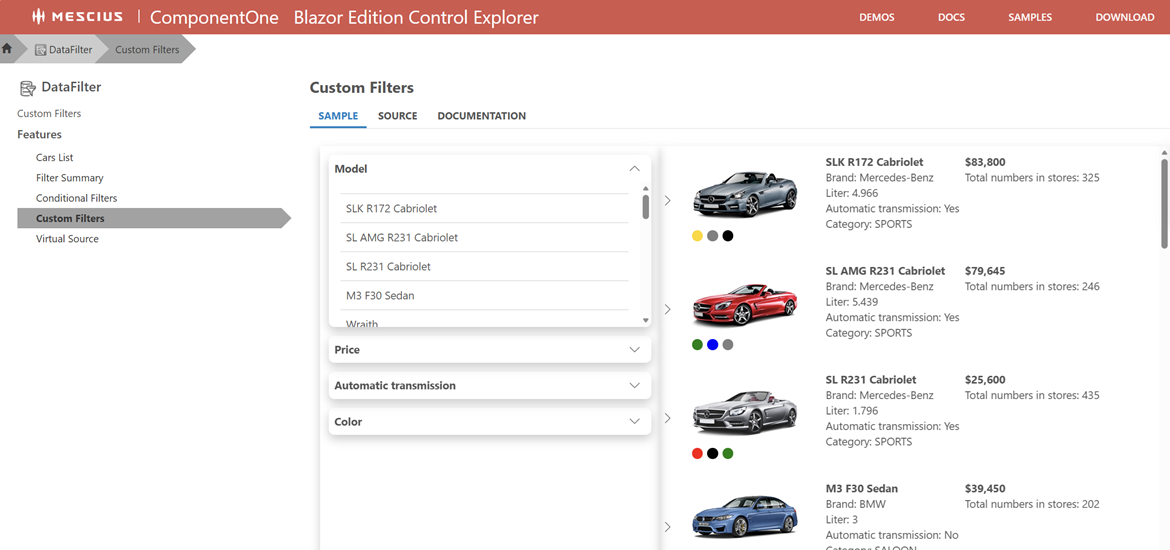Viewport: 1170px width, 550px height.
Task: Click the silver SL R231 Cabriolet image
Action: (745, 412)
